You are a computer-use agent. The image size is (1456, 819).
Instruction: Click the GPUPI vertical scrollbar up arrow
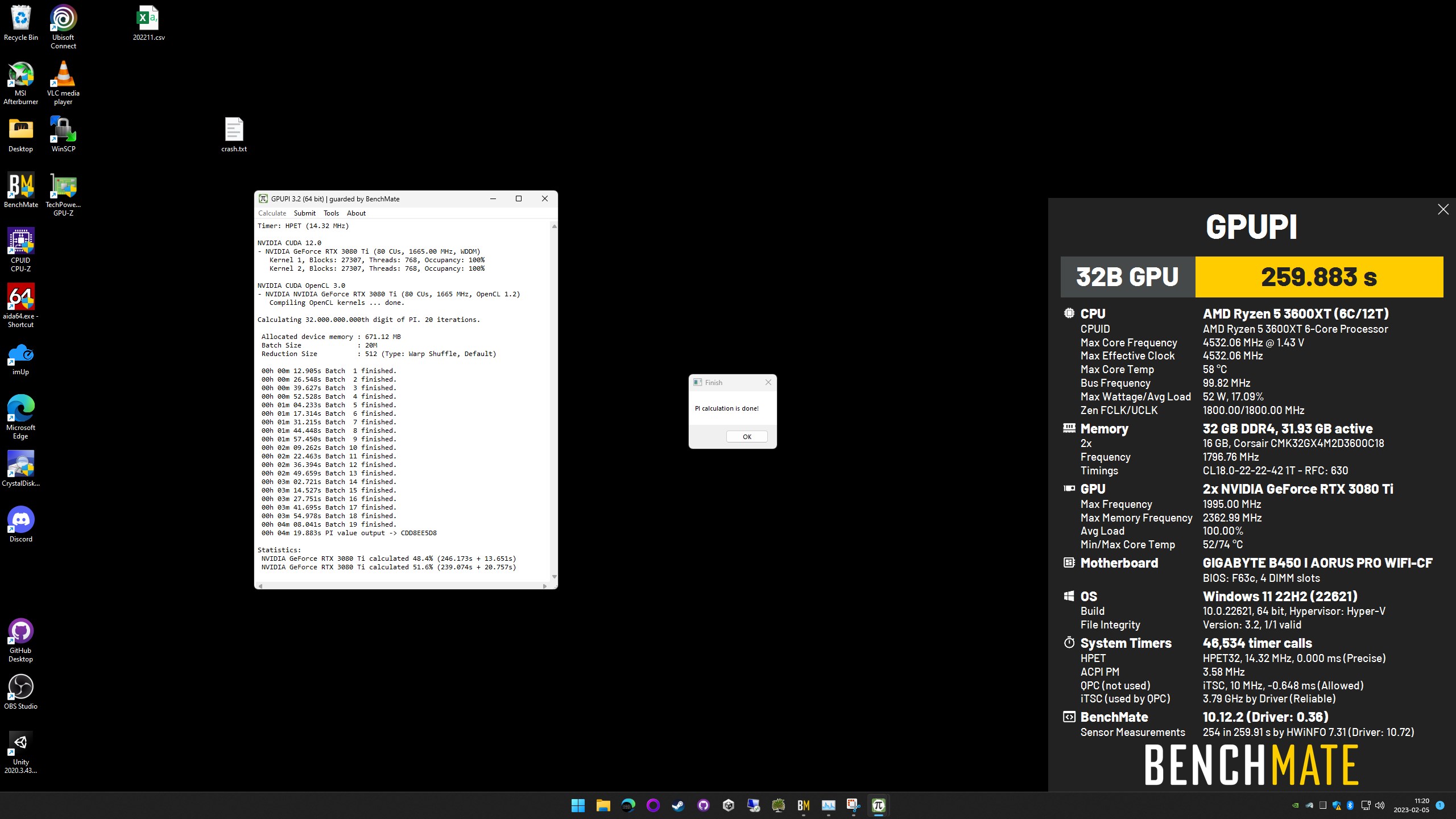click(554, 226)
